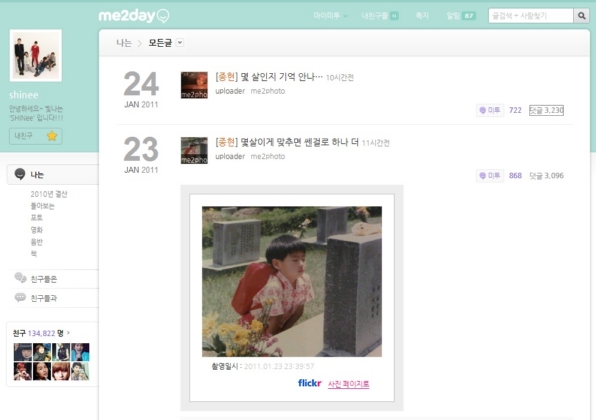Click 미투 button on the 24 JAN post
Image resolution: width=596 pixels, height=420 pixels.
[x=490, y=110]
